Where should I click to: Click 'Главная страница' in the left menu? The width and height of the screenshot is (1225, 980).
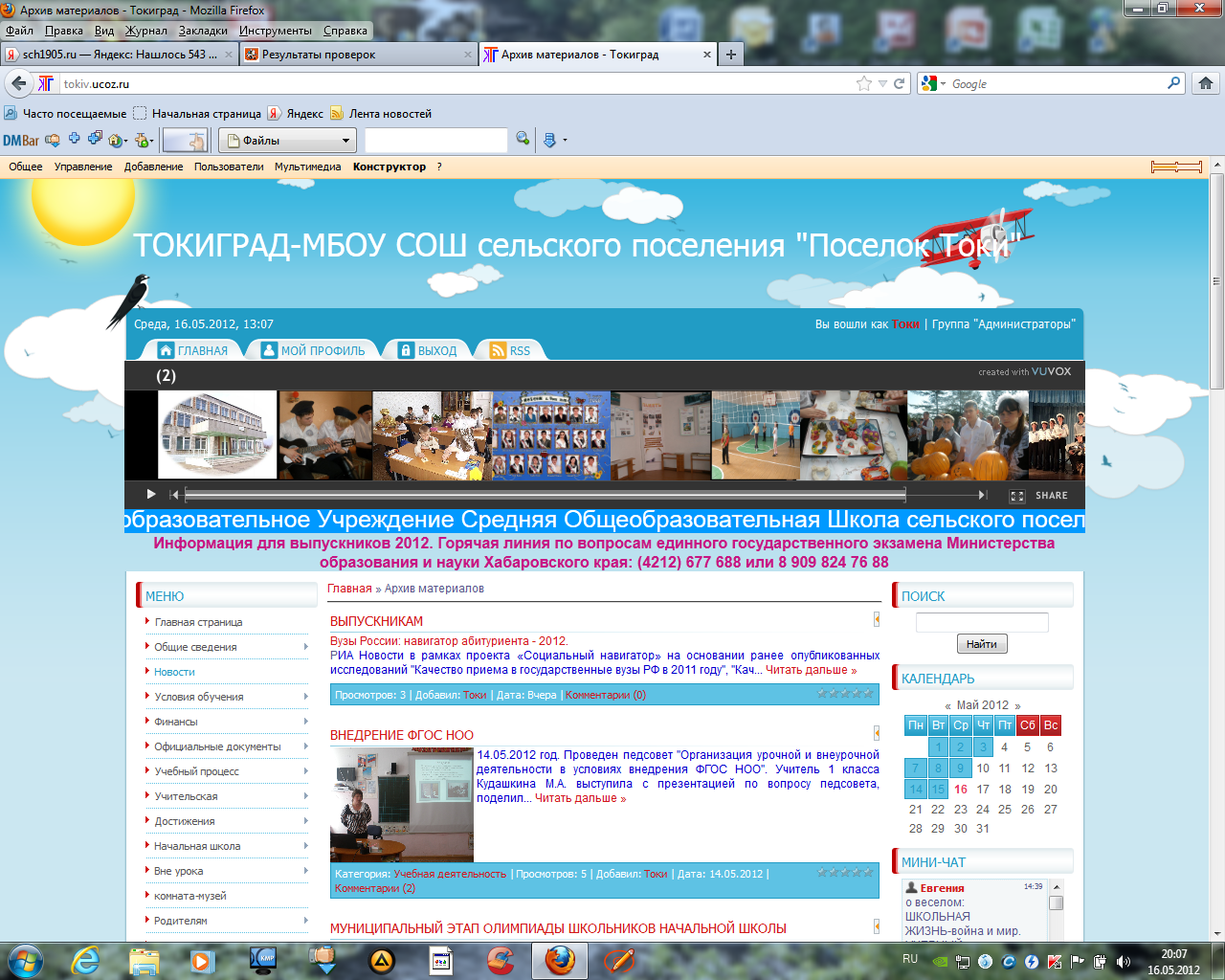(198, 622)
